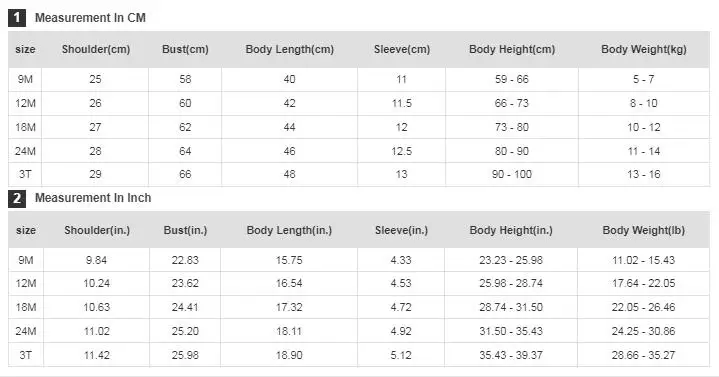Viewport: 719px width, 377px height.
Task: Click the Bust(cm) column header
Action: [185, 50]
